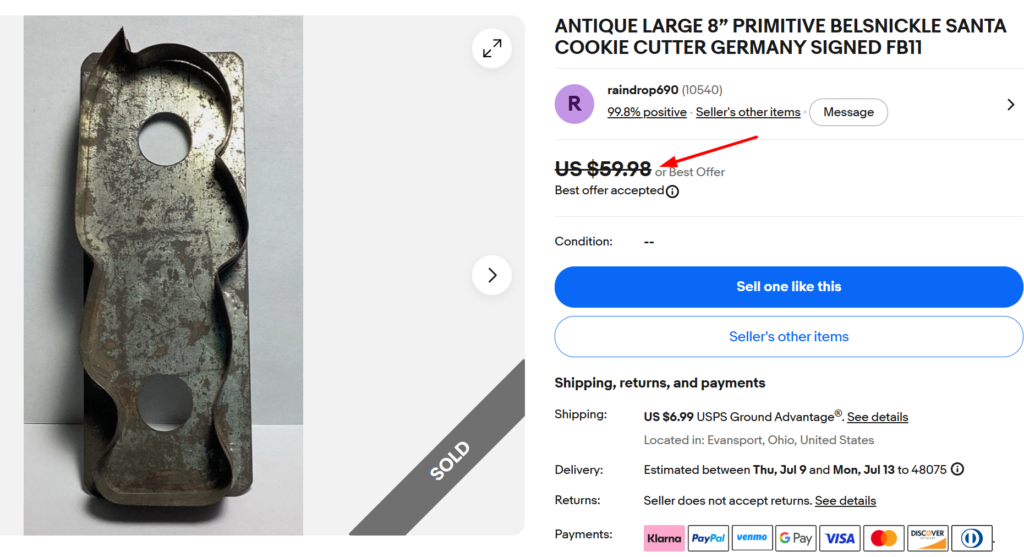
Task: Select the PayPal payment icon
Action: click(x=708, y=538)
